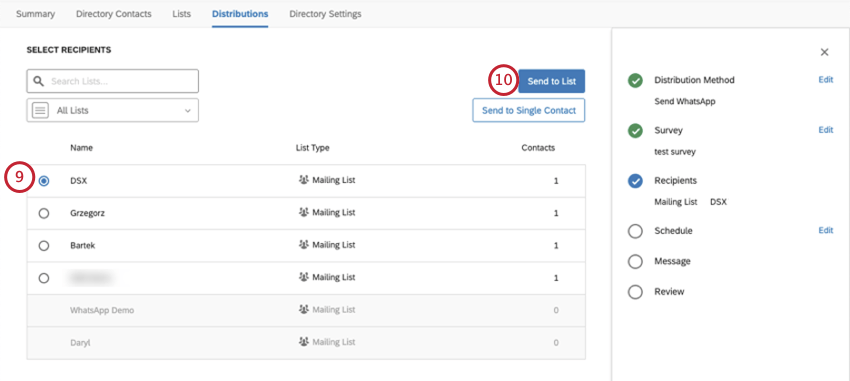Click the Survey green checkmark icon
850x381 pixels.
click(x=635, y=131)
